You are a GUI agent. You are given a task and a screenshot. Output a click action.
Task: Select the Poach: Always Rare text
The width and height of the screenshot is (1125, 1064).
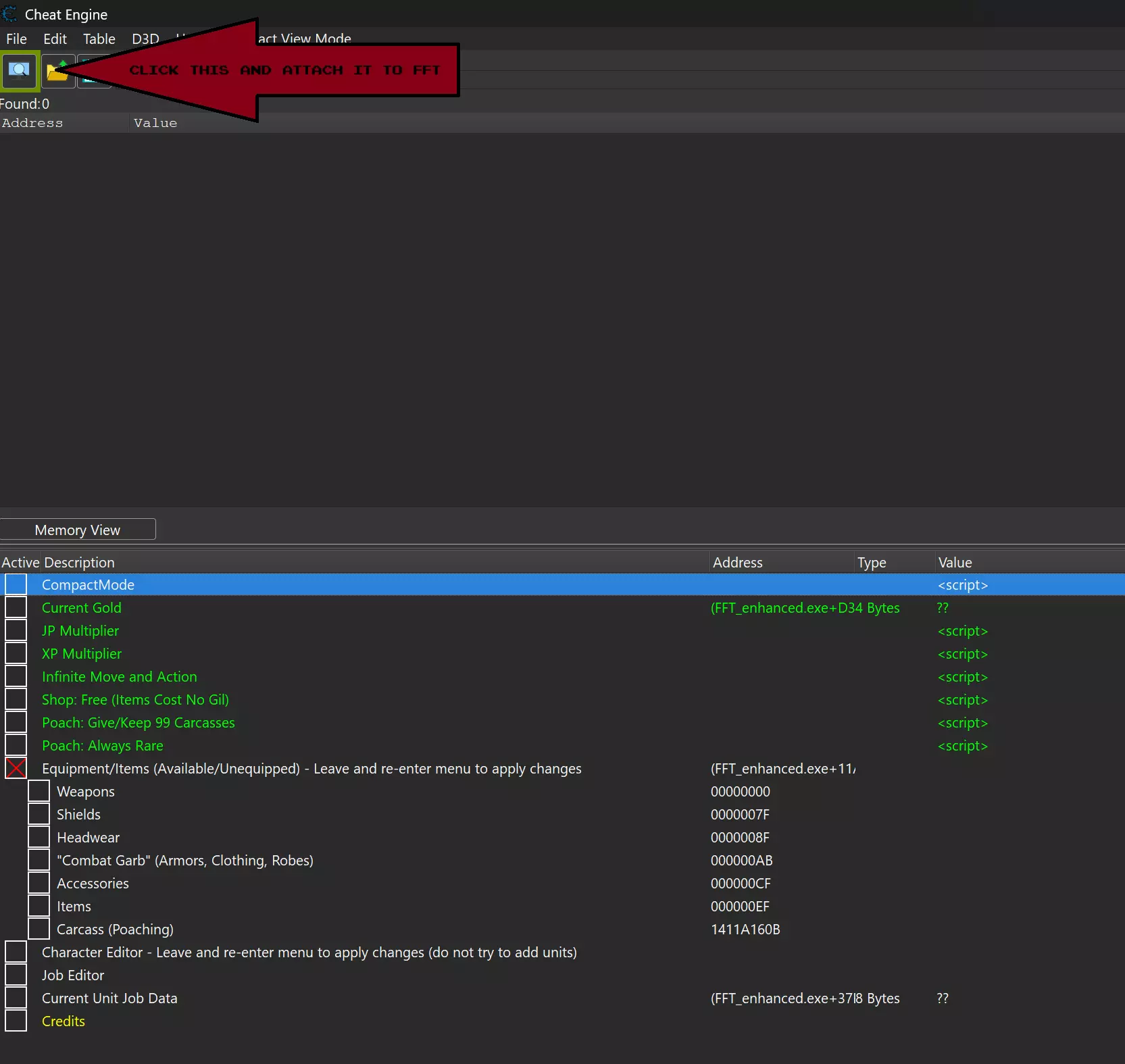[x=103, y=745]
